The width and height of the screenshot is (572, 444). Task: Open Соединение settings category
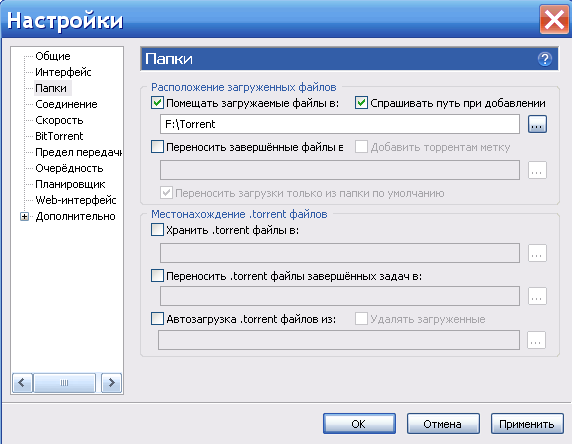(66, 104)
